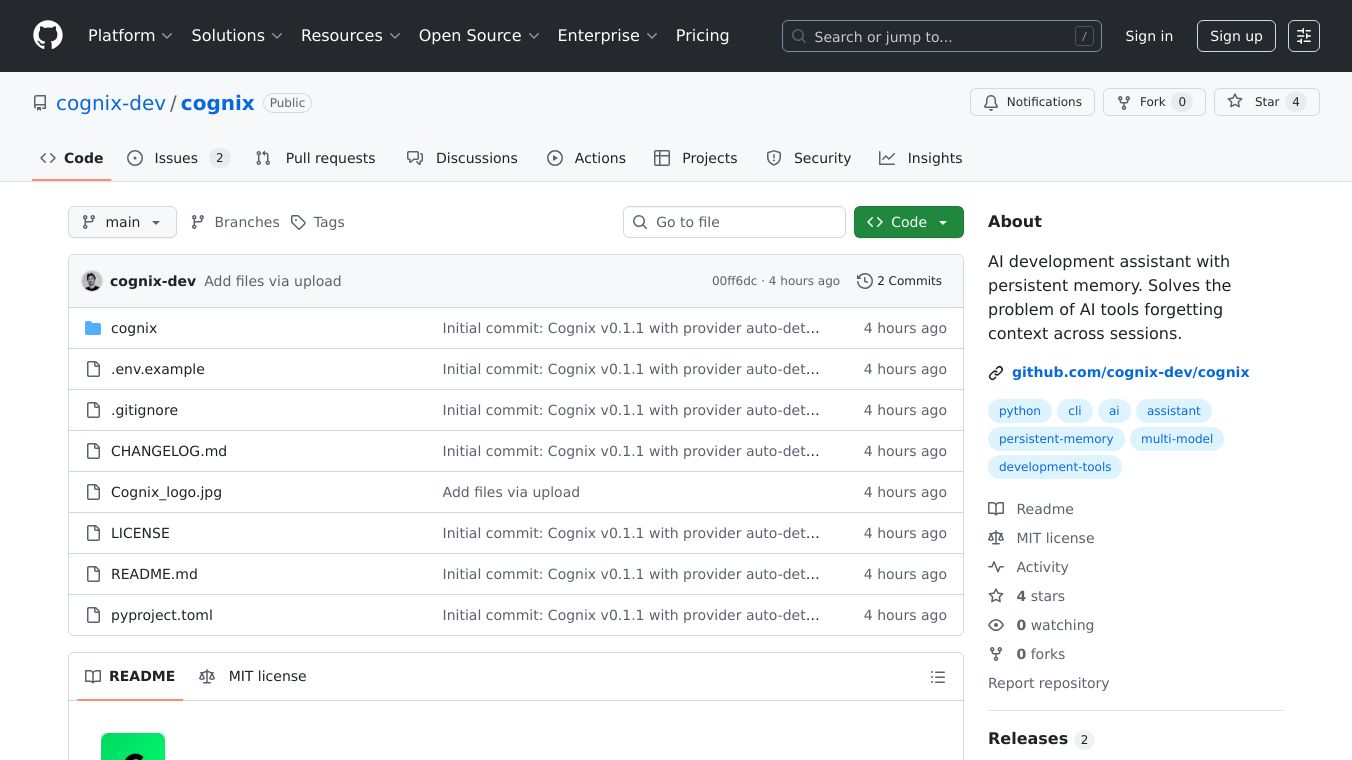1352x760 pixels.
Task: Open the github.com/cognix-dev/cognix link
Action: pos(1130,372)
